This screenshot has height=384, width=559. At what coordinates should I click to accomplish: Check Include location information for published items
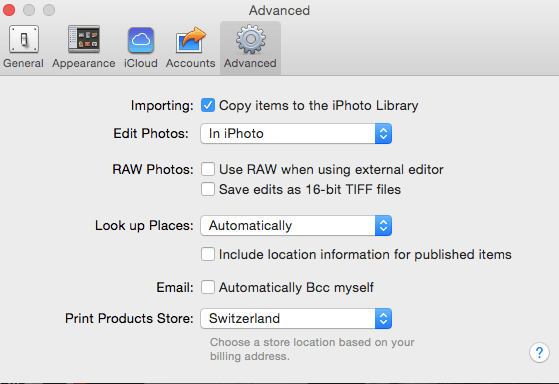pyautogui.click(x=208, y=254)
